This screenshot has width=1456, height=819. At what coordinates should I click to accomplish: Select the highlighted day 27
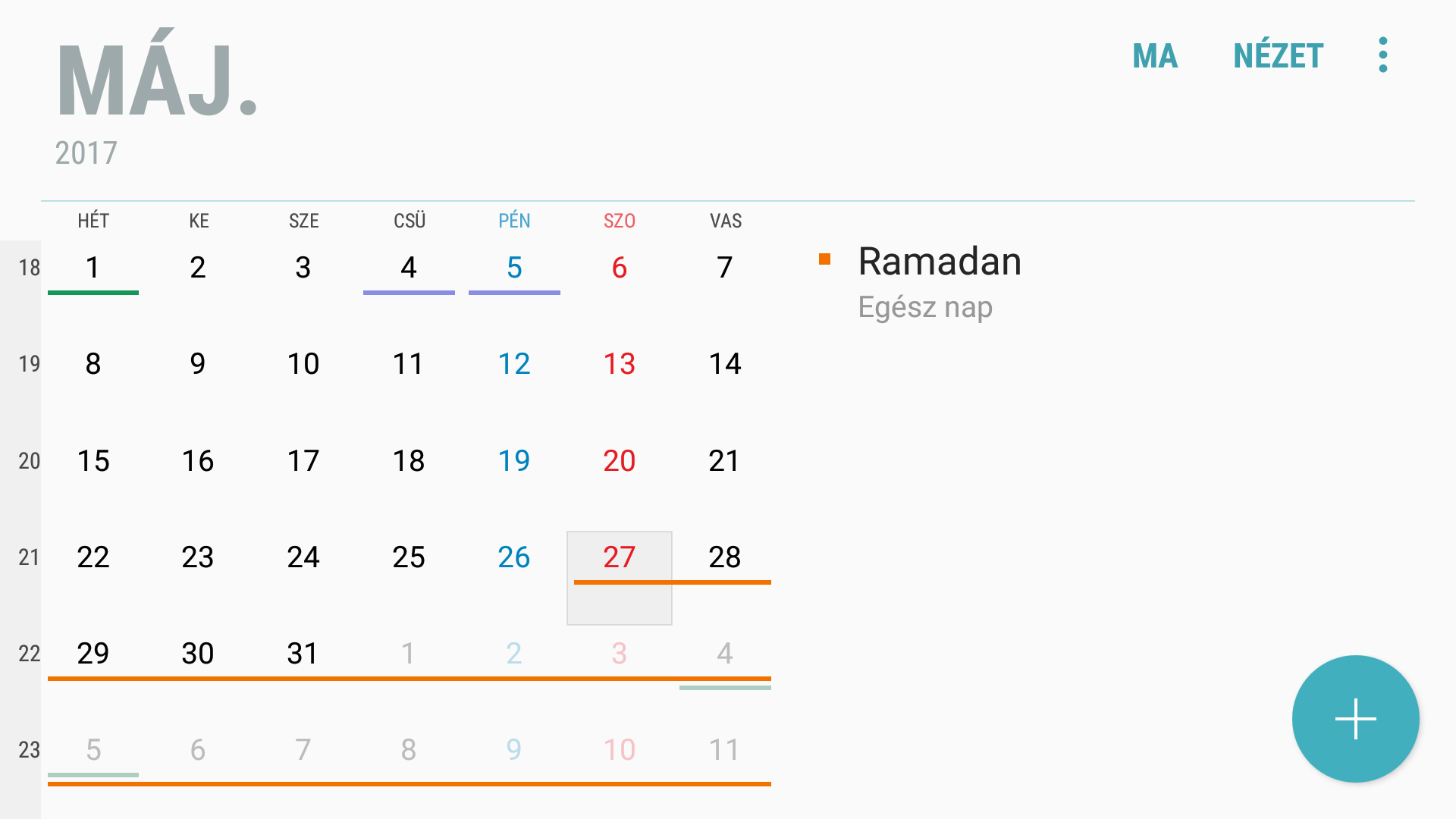[x=620, y=578]
